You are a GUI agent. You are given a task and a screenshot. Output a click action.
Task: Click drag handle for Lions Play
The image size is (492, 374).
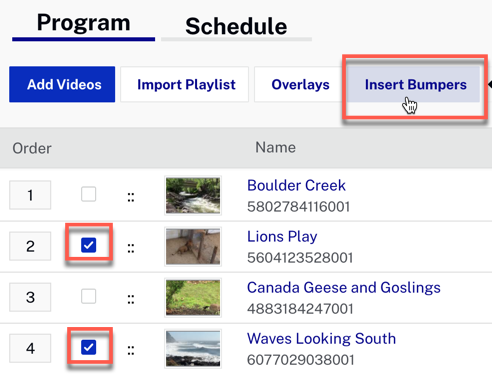click(x=131, y=248)
